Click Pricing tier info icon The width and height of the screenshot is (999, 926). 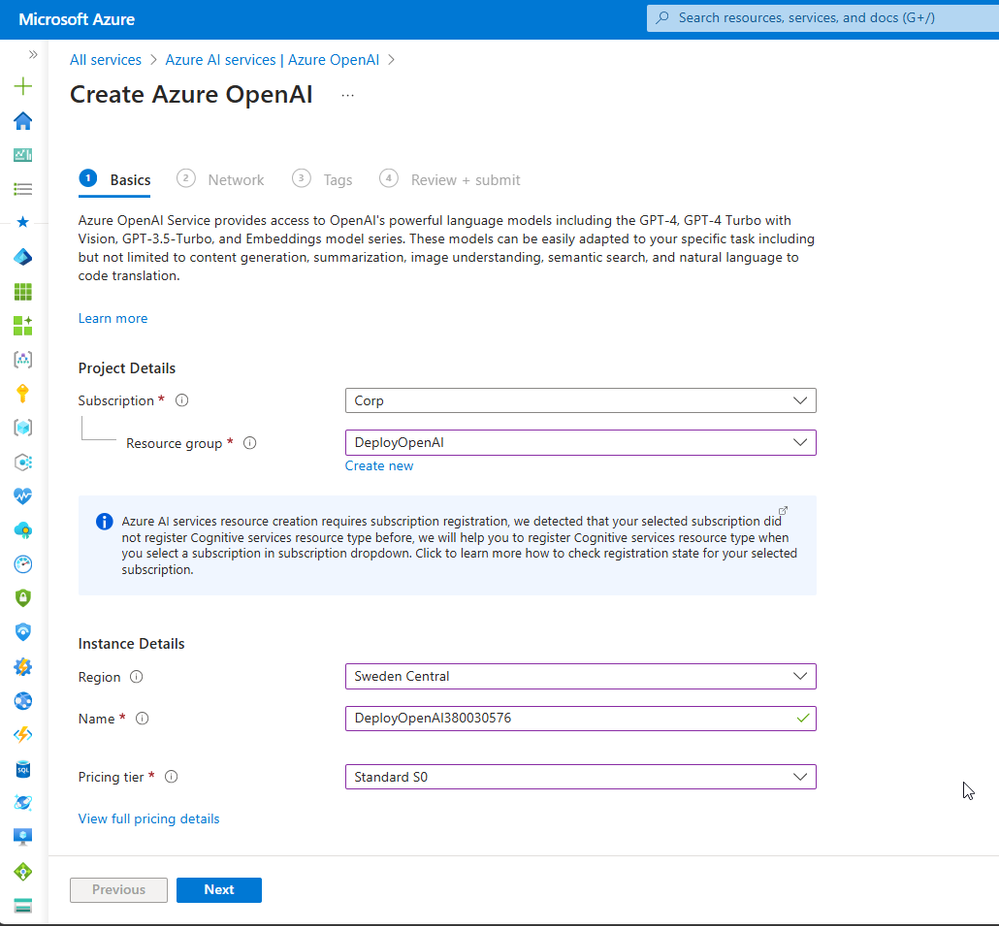coord(171,777)
